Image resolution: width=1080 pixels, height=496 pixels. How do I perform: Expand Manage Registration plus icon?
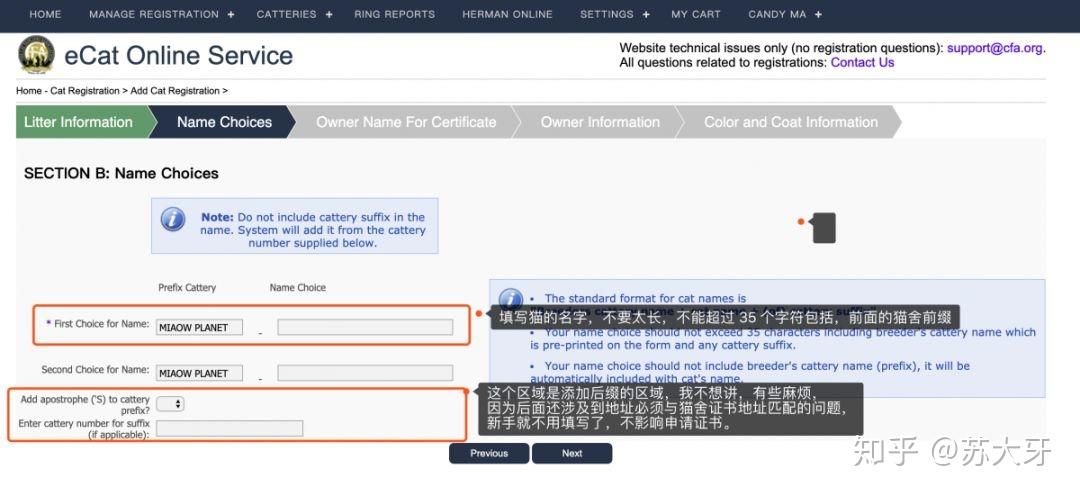231,14
